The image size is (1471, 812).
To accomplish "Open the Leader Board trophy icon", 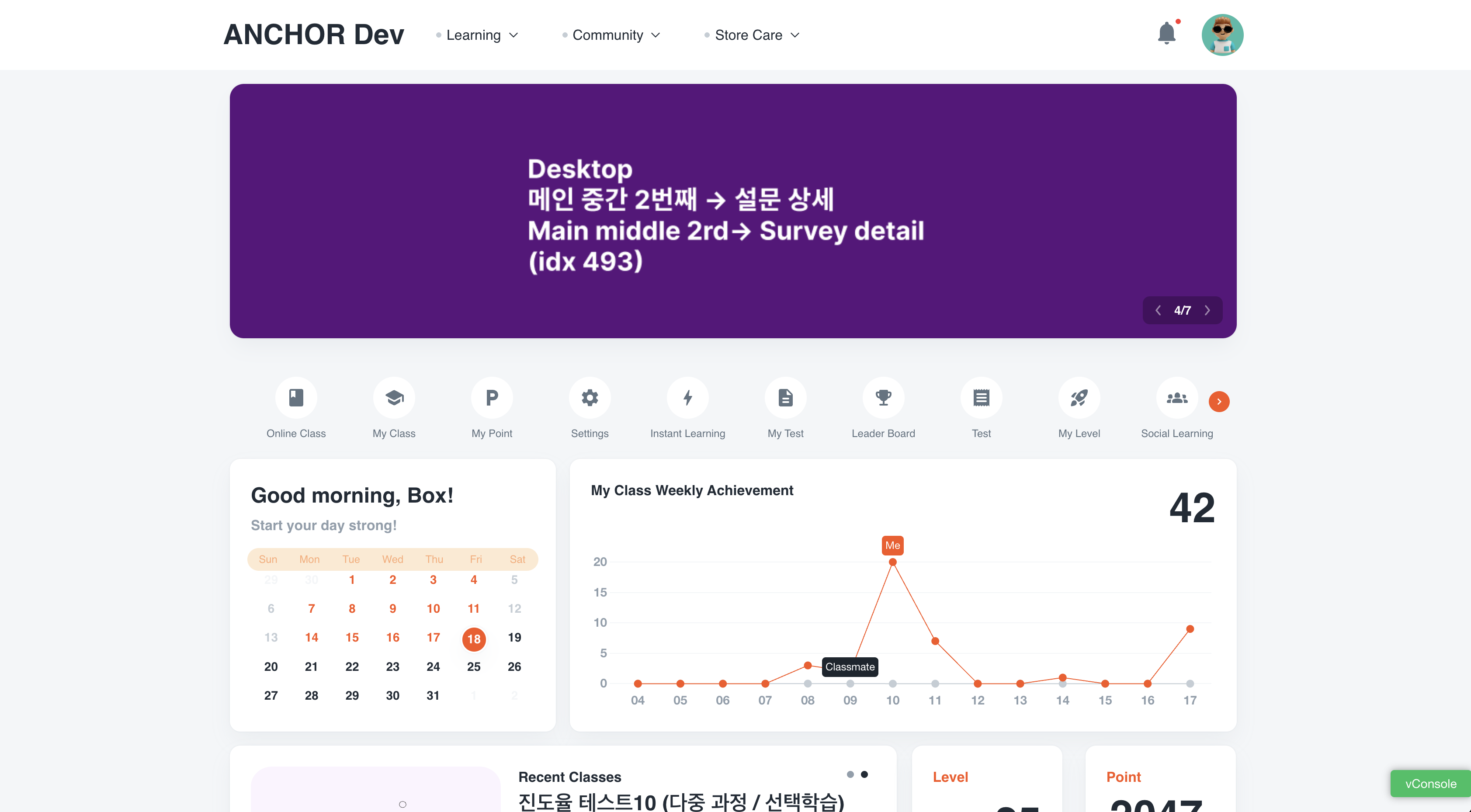I will tap(883, 397).
